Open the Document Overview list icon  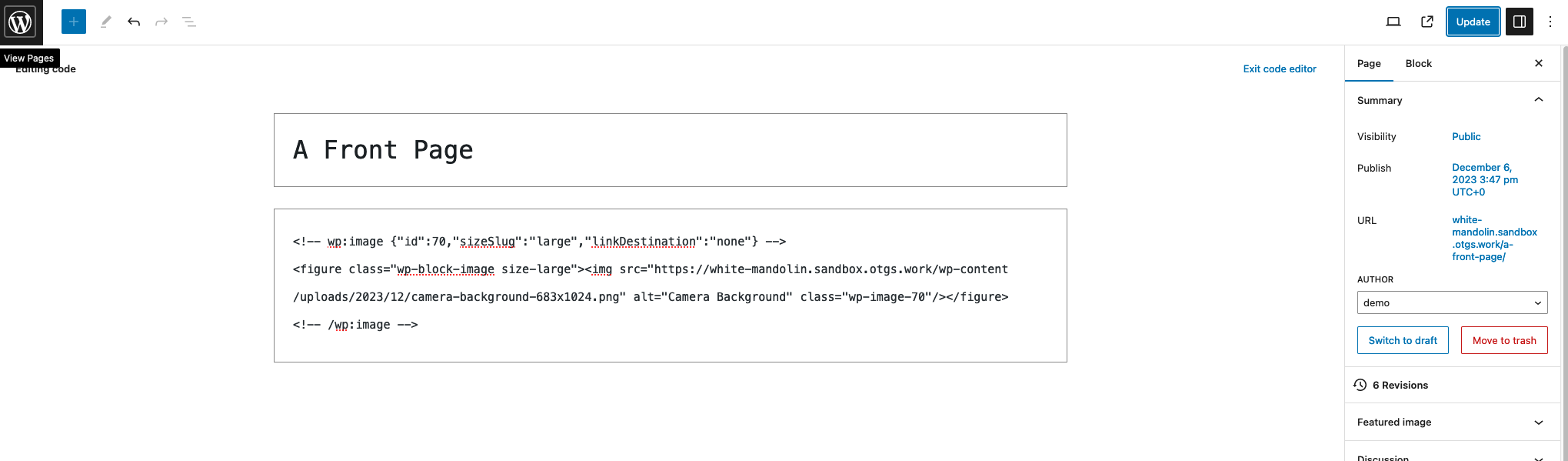tap(189, 22)
